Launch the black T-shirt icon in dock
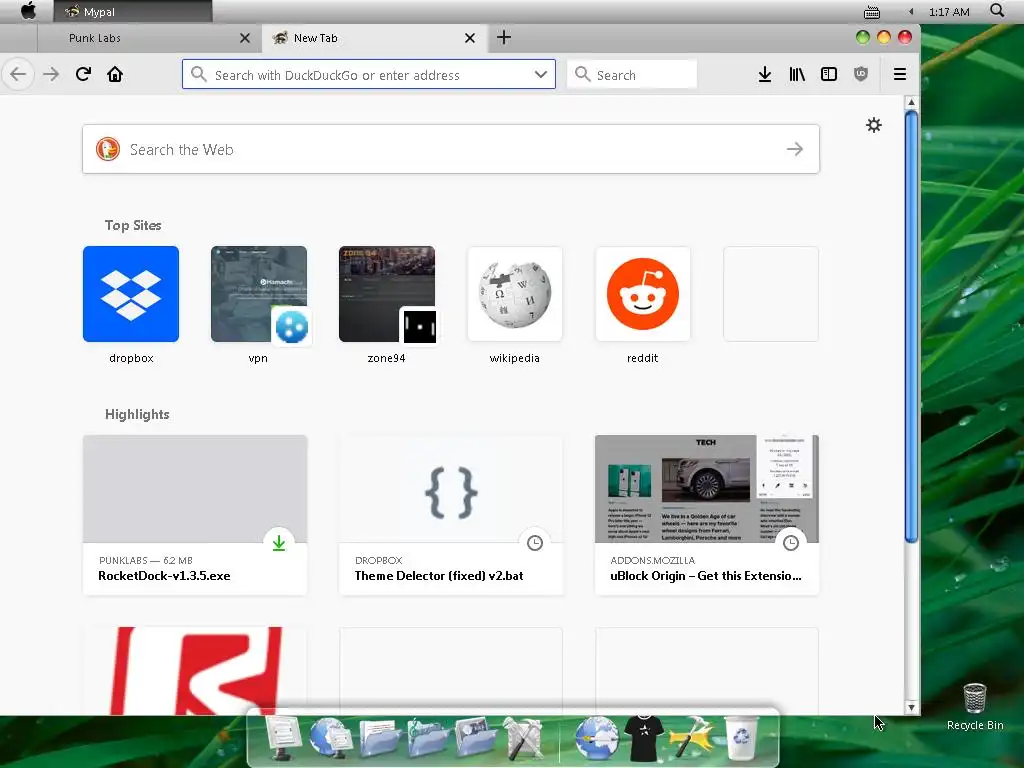The height and width of the screenshot is (768, 1024). pos(644,739)
